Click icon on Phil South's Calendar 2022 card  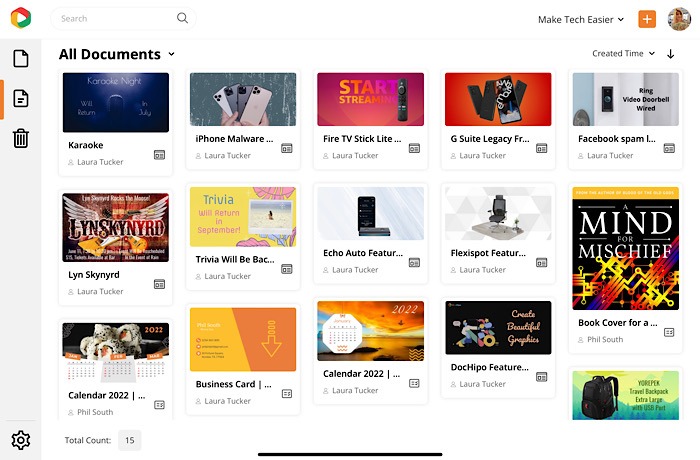(159, 405)
